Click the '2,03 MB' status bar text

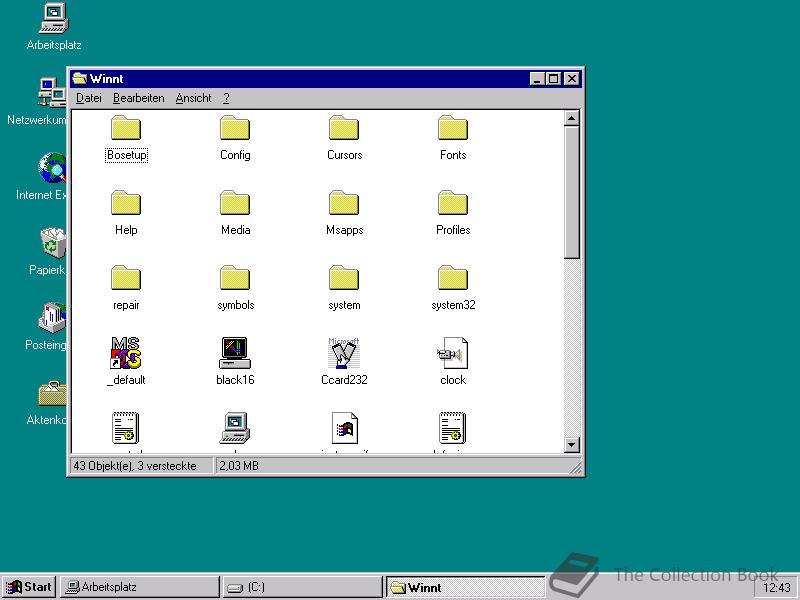[x=239, y=466]
